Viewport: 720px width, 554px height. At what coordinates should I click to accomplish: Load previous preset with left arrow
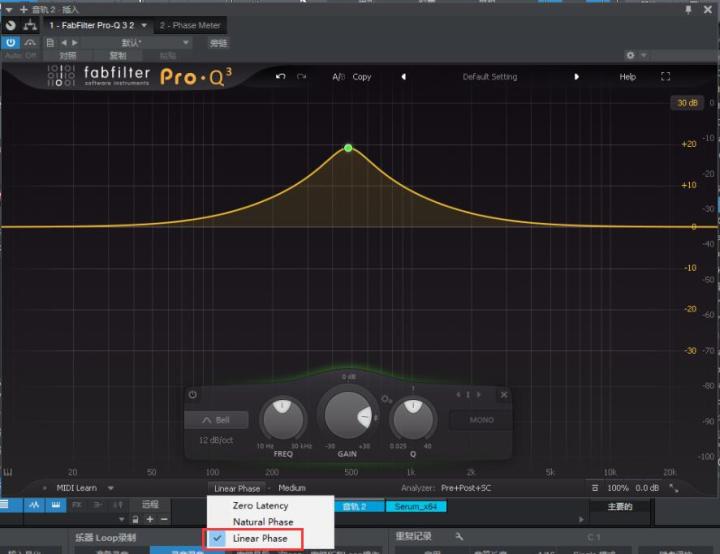click(x=64, y=43)
